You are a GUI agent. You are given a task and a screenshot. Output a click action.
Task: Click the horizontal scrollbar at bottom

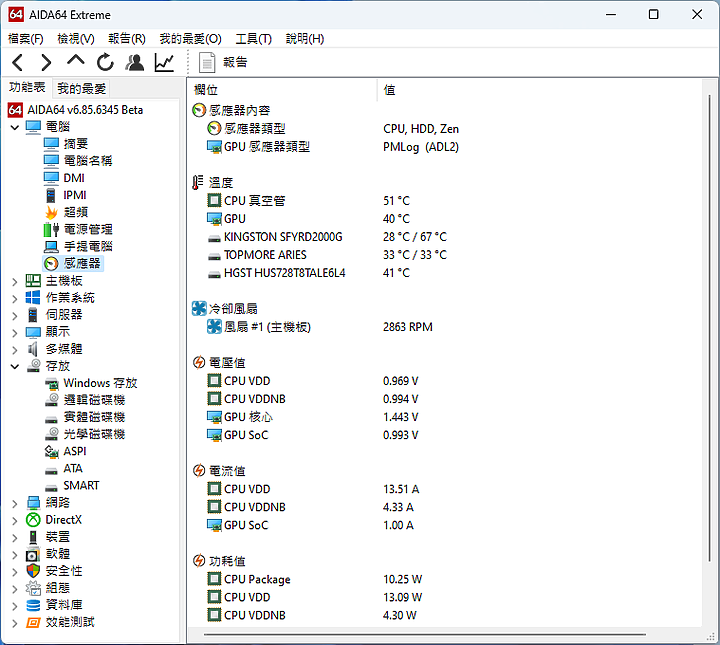coord(425,635)
